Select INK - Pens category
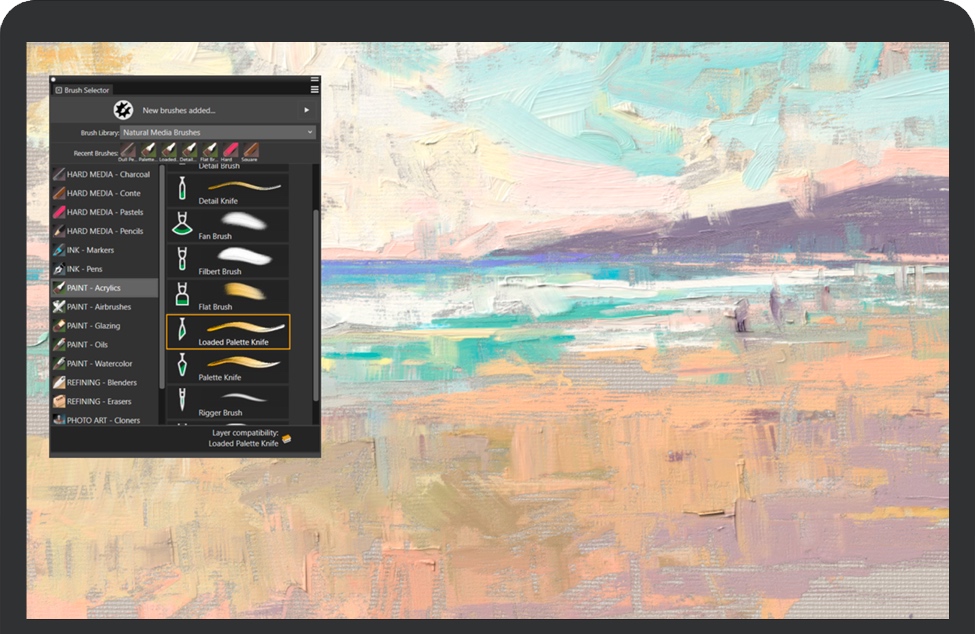Image resolution: width=975 pixels, height=634 pixels. pos(104,269)
